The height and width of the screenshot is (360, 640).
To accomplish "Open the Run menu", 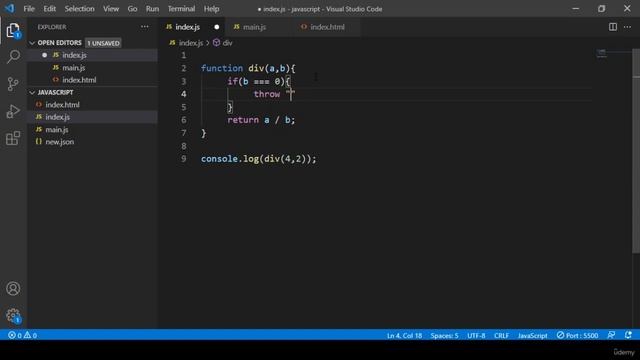I will 152,9.
